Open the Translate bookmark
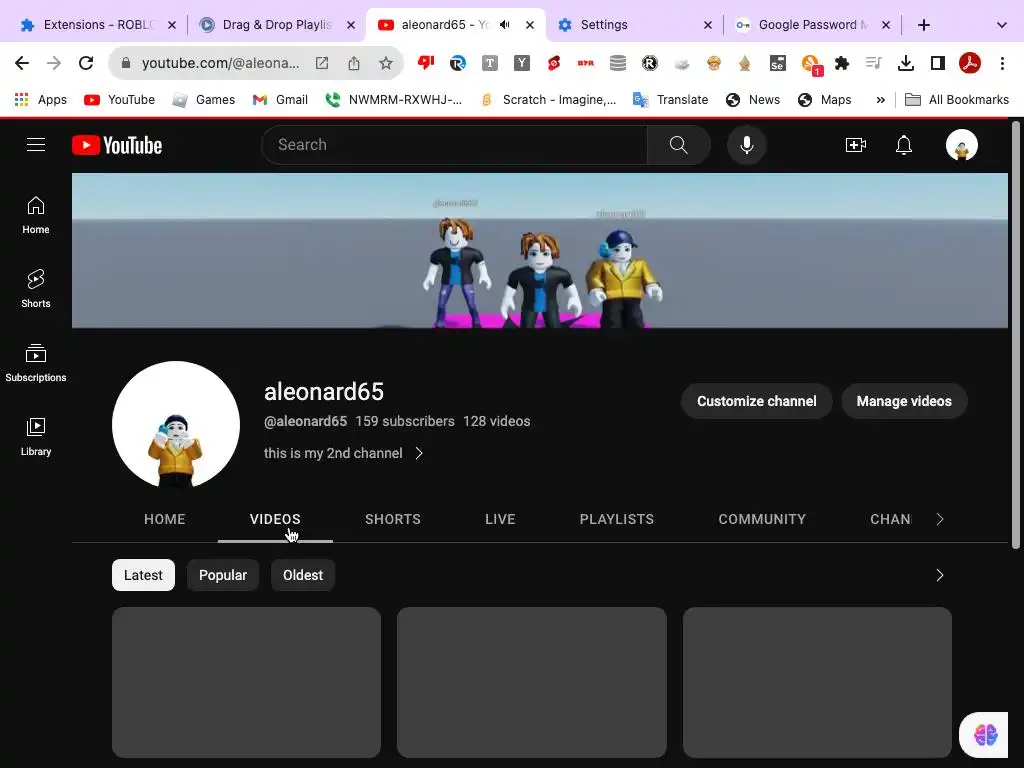Screen dimensions: 1024x768 coord(671,100)
